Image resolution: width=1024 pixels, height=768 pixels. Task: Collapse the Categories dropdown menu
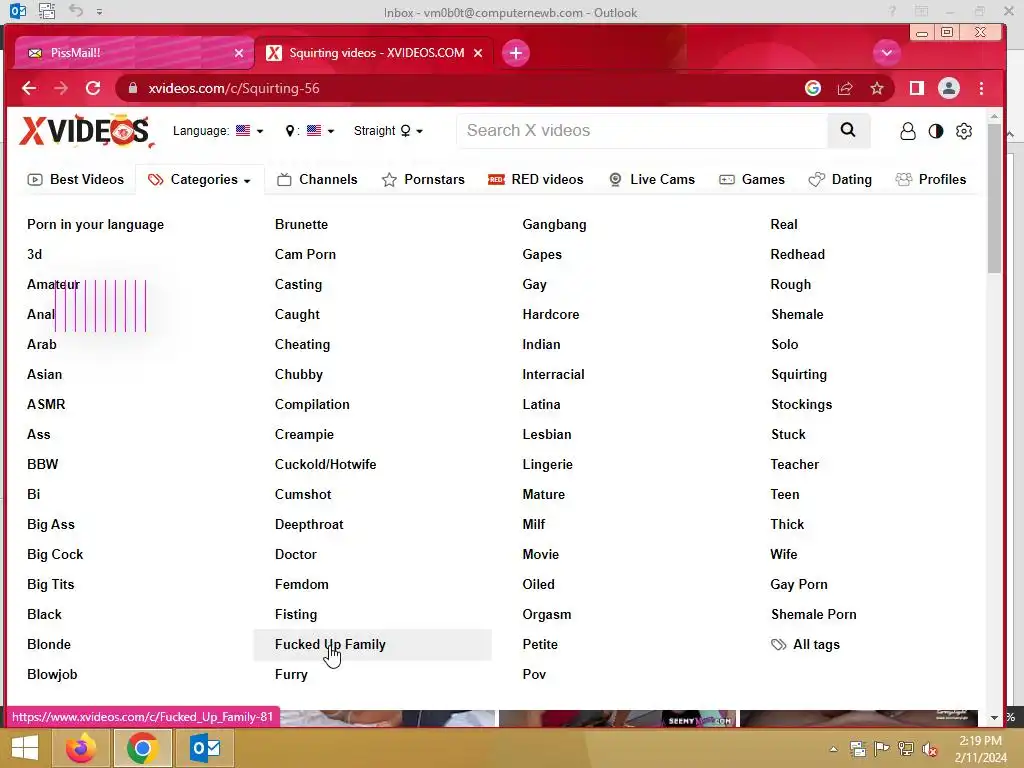click(199, 180)
